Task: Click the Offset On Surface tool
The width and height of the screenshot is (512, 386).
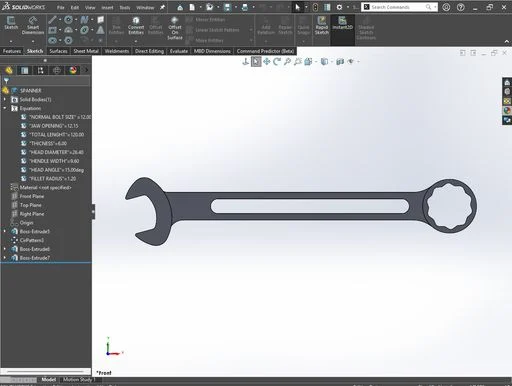Action: [175, 28]
